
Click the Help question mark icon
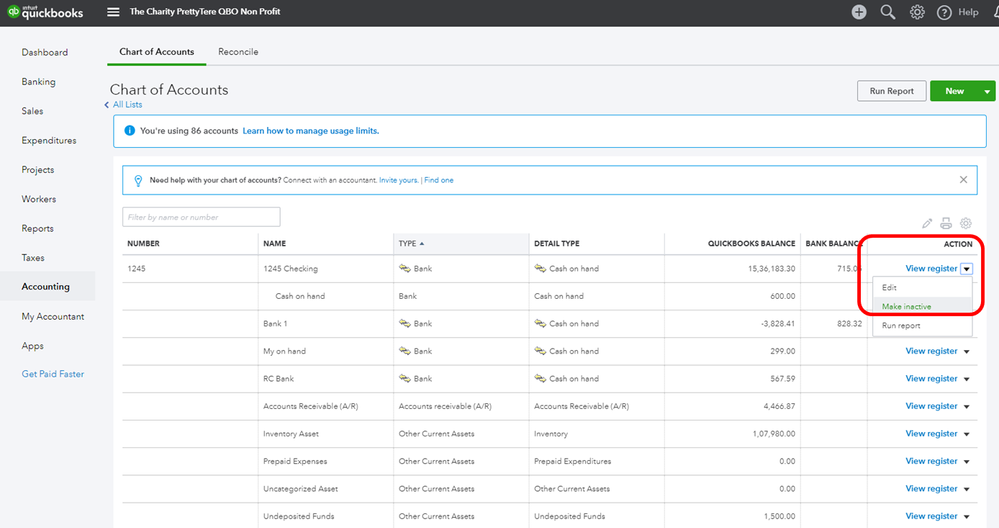coord(944,12)
